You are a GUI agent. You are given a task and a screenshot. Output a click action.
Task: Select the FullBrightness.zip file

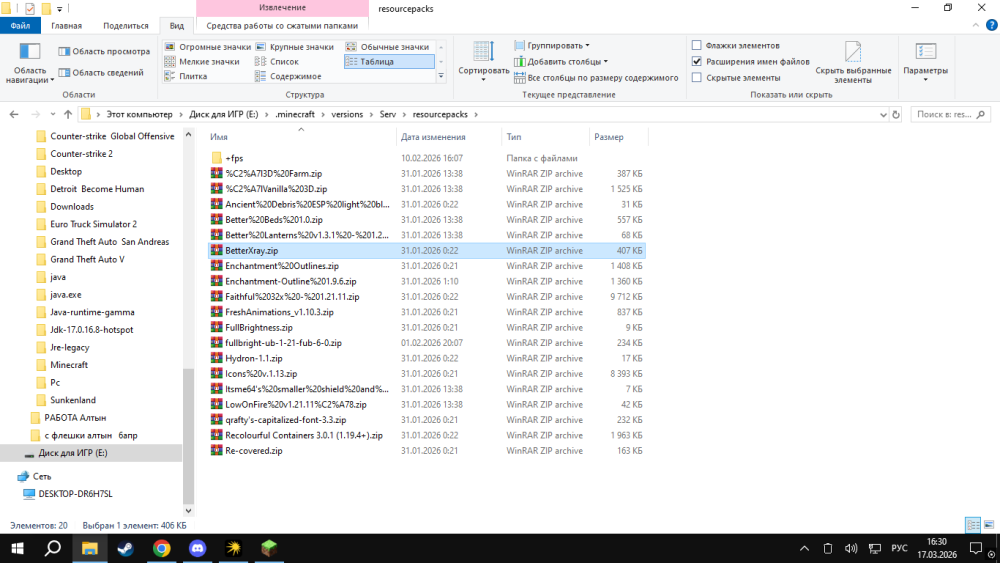[x=259, y=328]
